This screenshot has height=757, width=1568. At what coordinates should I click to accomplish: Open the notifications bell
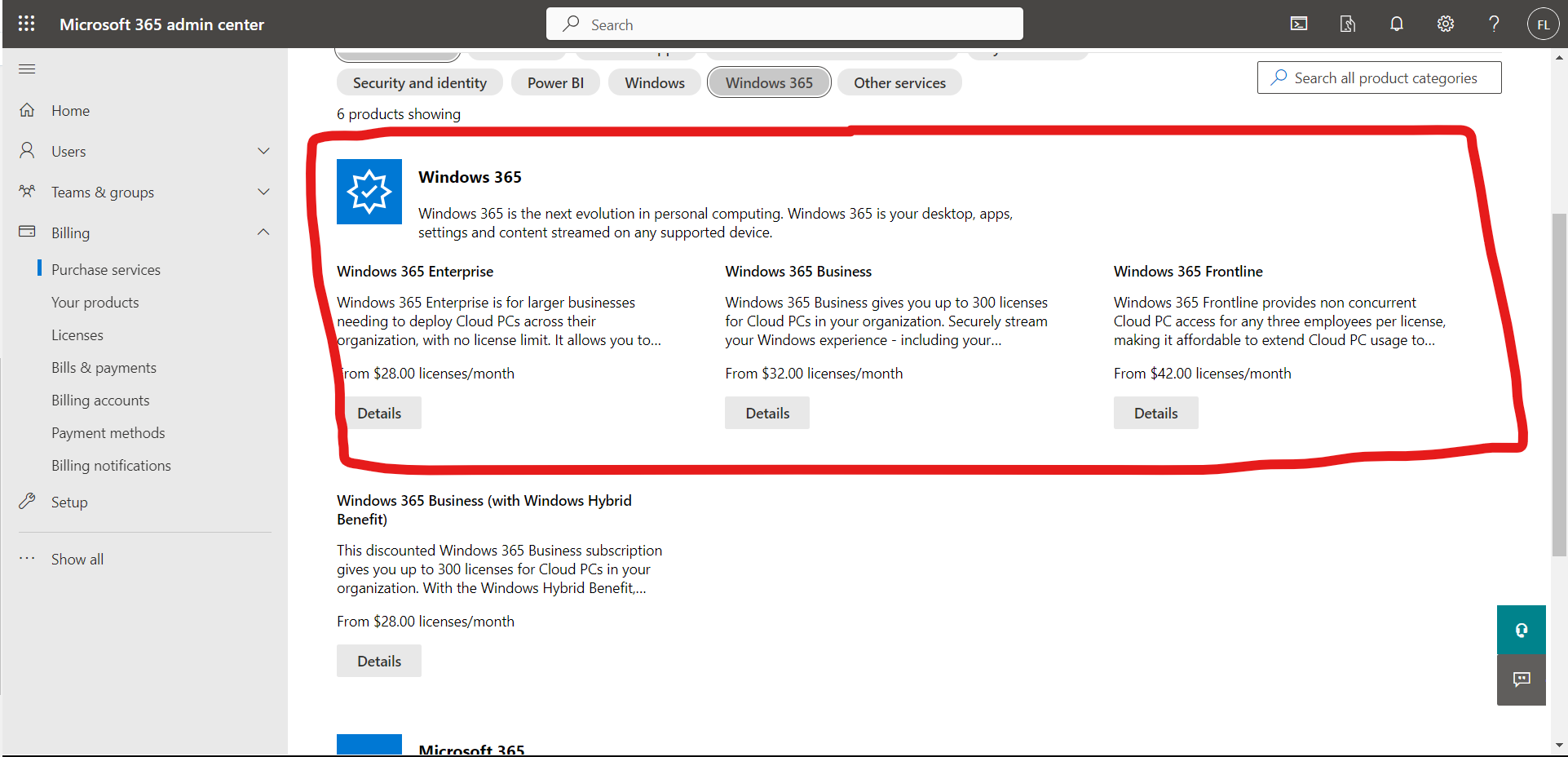point(1397,24)
